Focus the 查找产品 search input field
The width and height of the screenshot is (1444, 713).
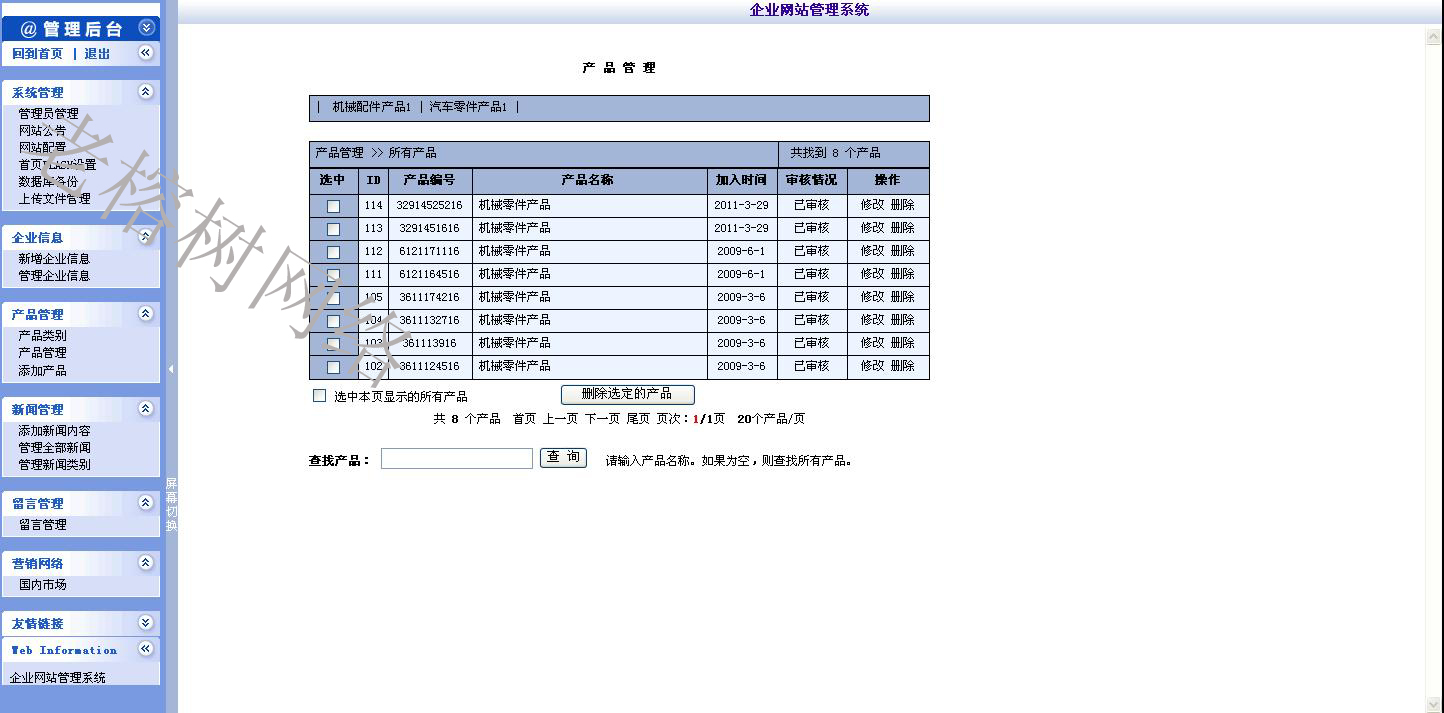tap(457, 459)
